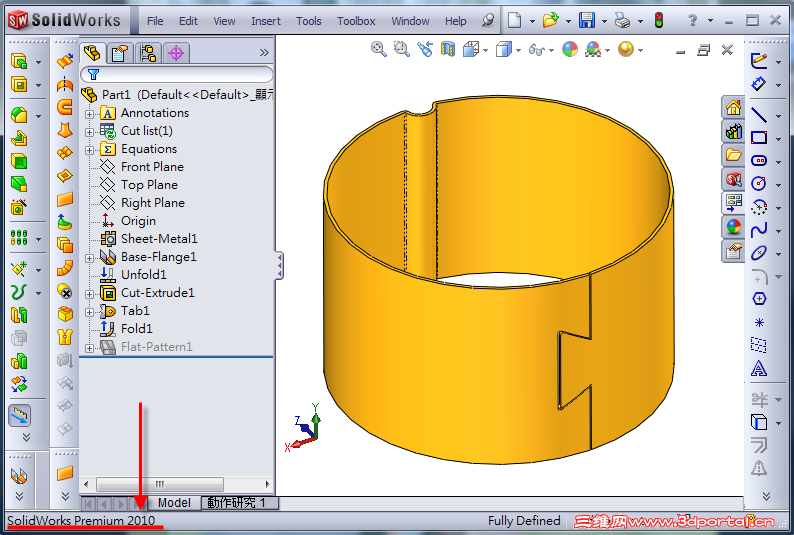Image resolution: width=794 pixels, height=535 pixels.
Task: Open the Edit menu
Action: click(188, 21)
